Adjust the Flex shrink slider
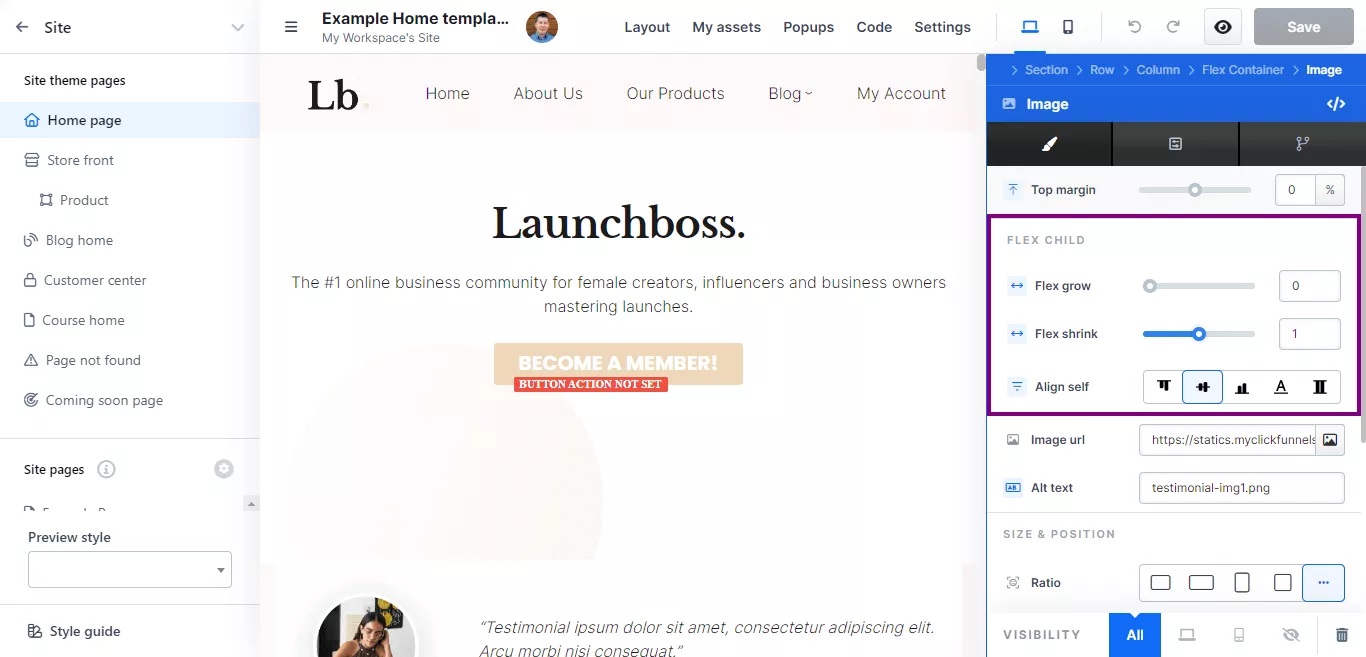This screenshot has height=657, width=1366. [1199, 334]
